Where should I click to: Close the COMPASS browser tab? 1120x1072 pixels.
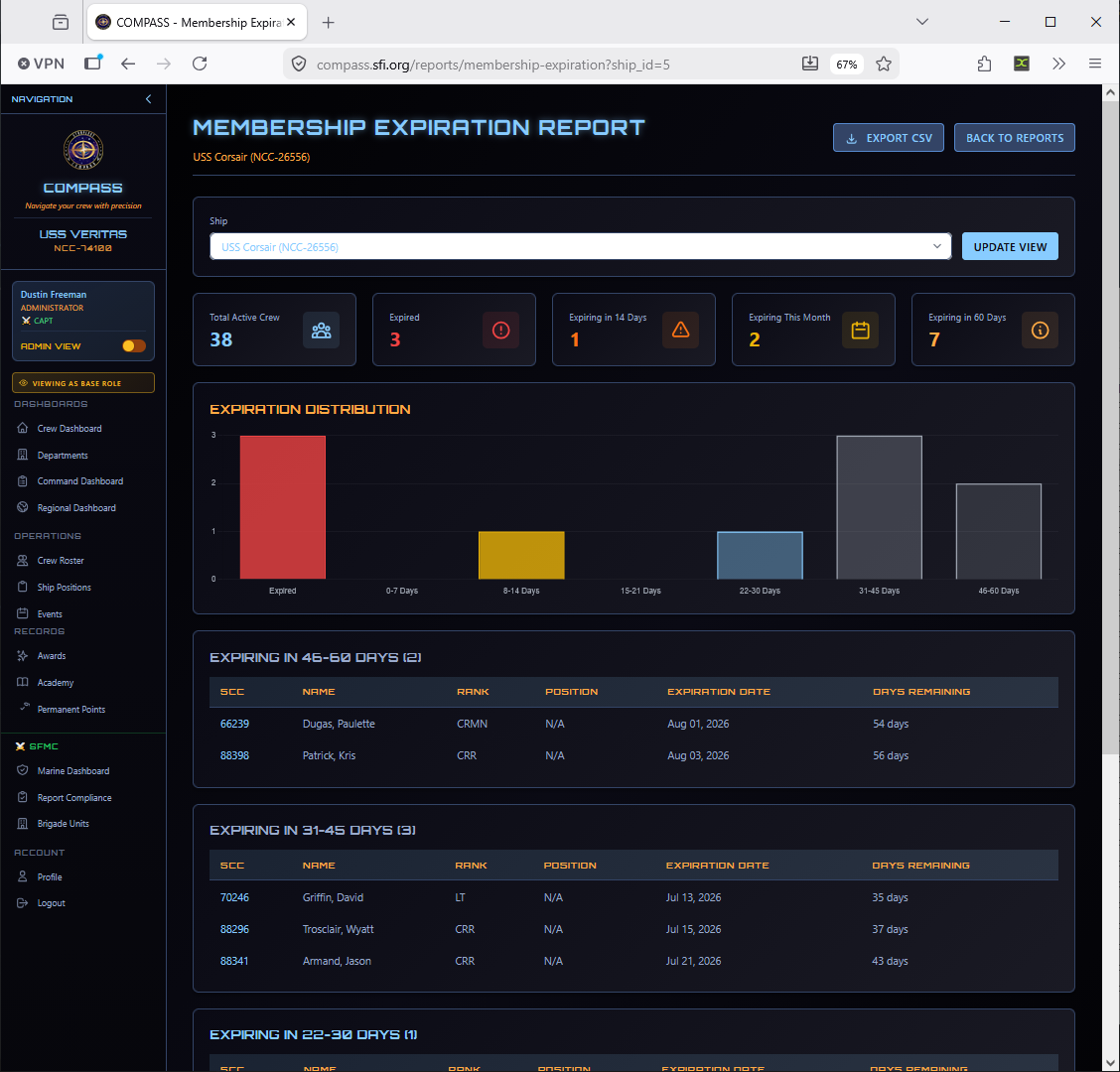tap(291, 22)
